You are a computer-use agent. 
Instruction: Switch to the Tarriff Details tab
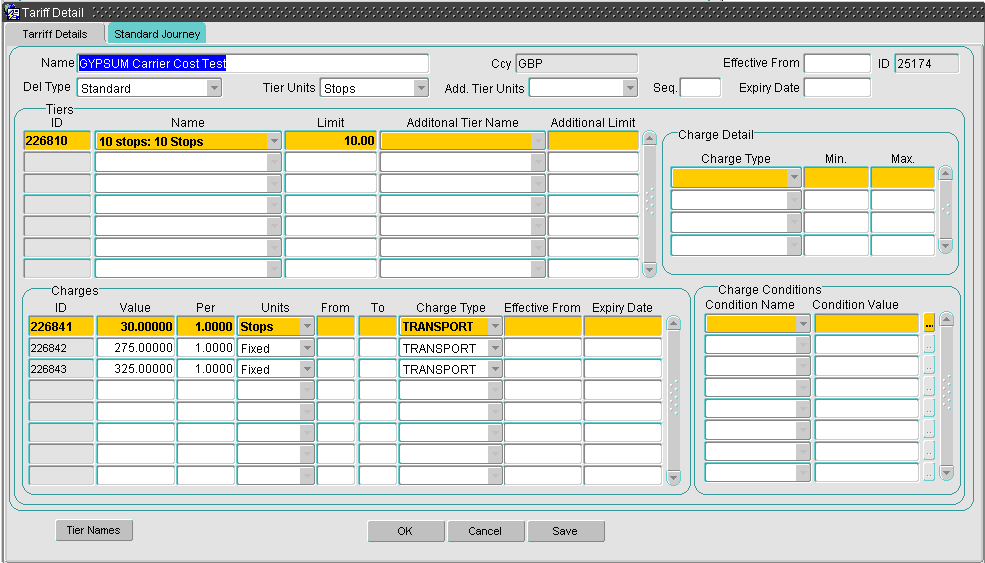pos(55,34)
